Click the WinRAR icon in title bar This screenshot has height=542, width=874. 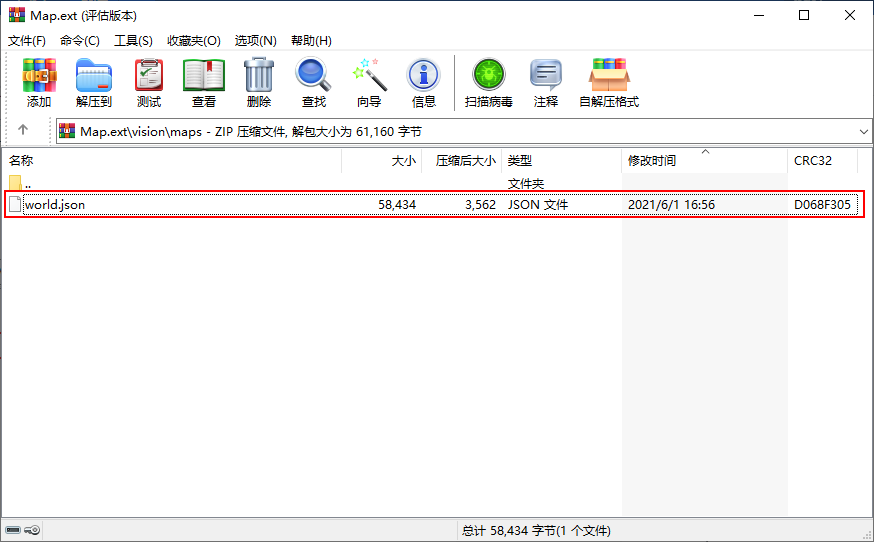click(x=17, y=15)
